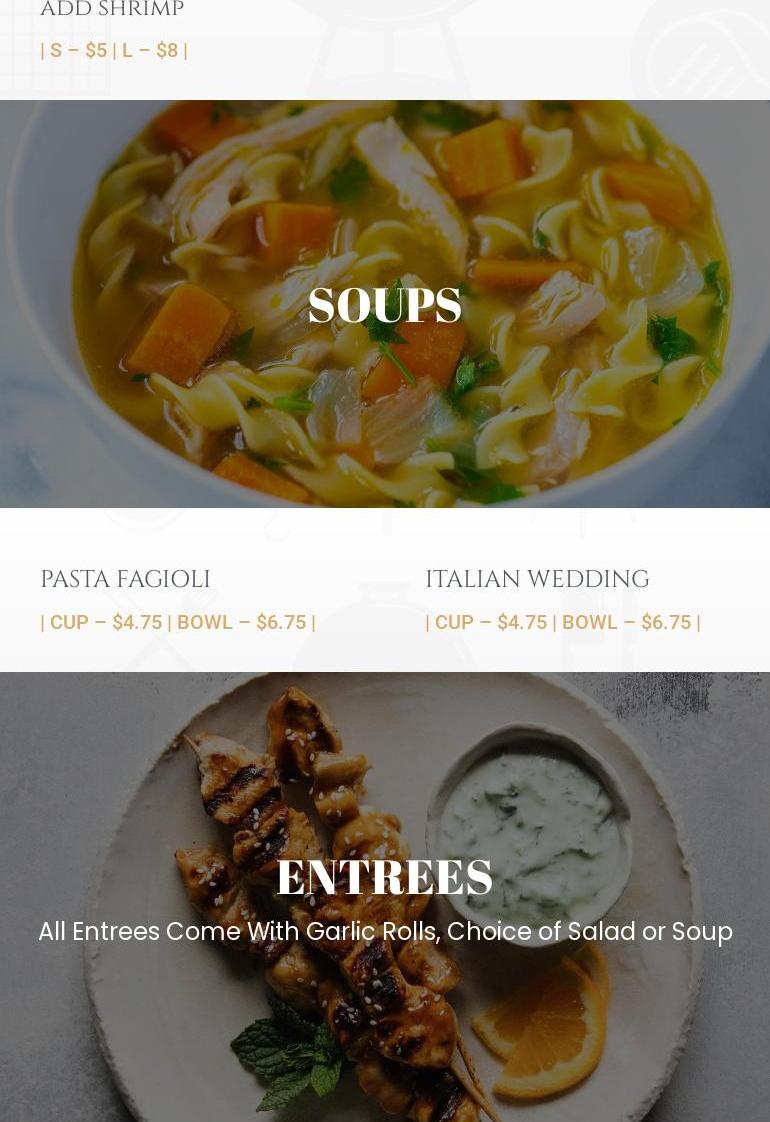Click the SOUPS section heading
770x1122 pixels.
coord(384,306)
